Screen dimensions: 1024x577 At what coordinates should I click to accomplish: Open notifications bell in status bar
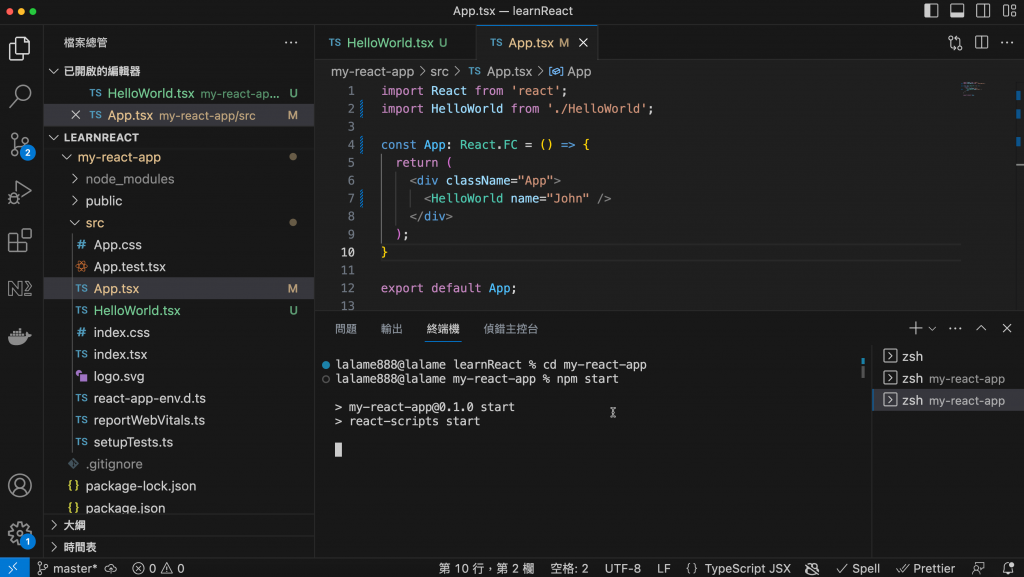click(1008, 569)
